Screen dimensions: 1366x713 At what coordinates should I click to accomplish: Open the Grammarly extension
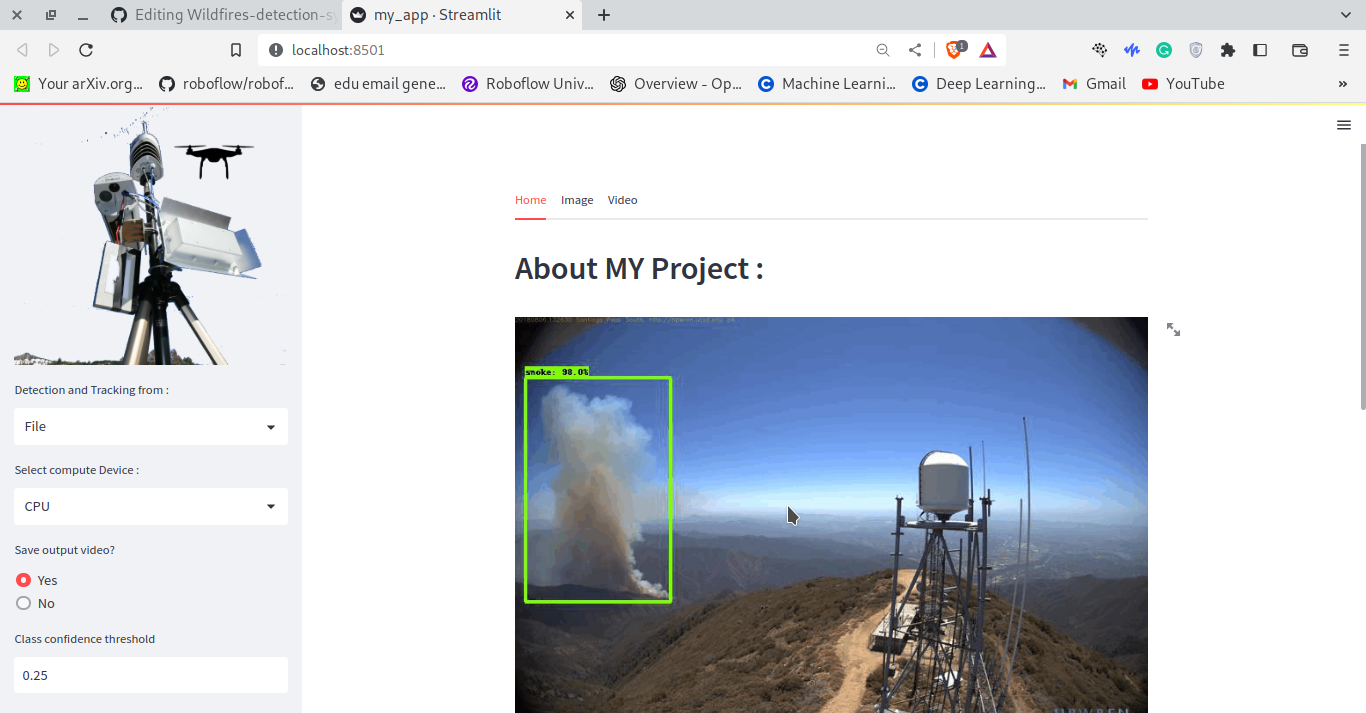click(x=1163, y=49)
